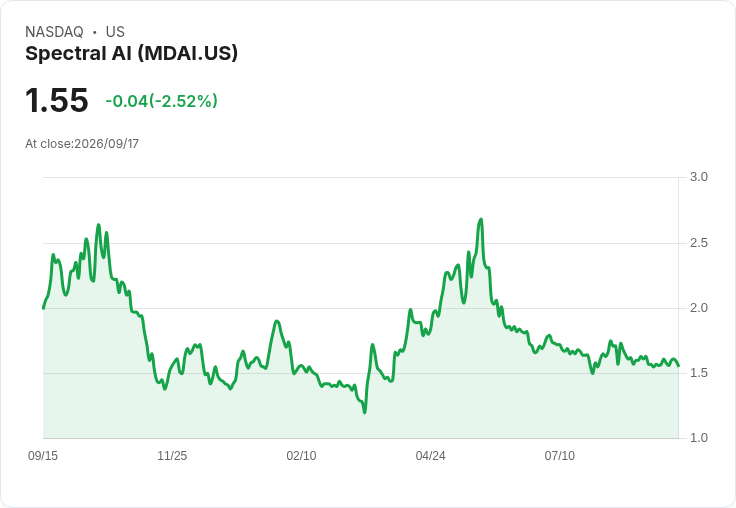
Task: Click the 2.0 y-axis label
Action: 698,308
